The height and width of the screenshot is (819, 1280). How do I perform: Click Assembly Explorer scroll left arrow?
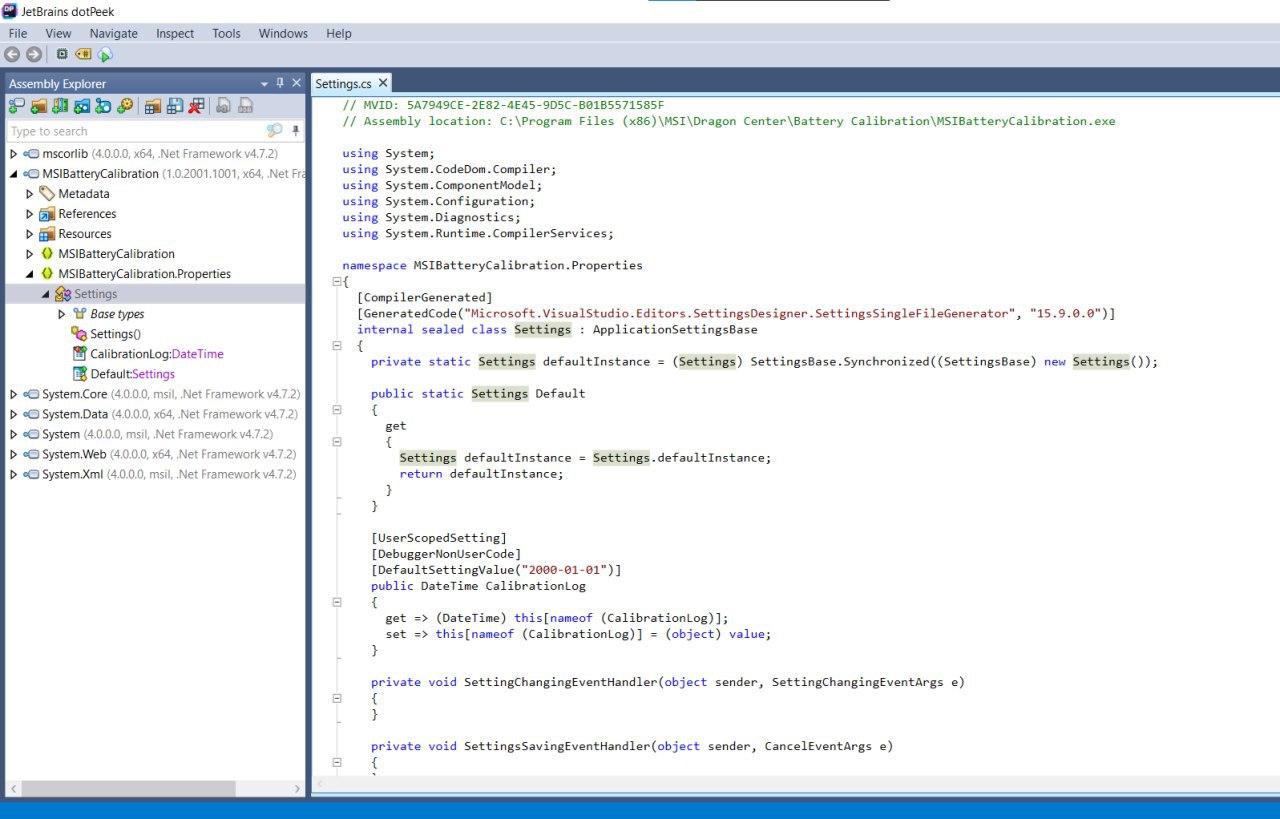pos(13,789)
